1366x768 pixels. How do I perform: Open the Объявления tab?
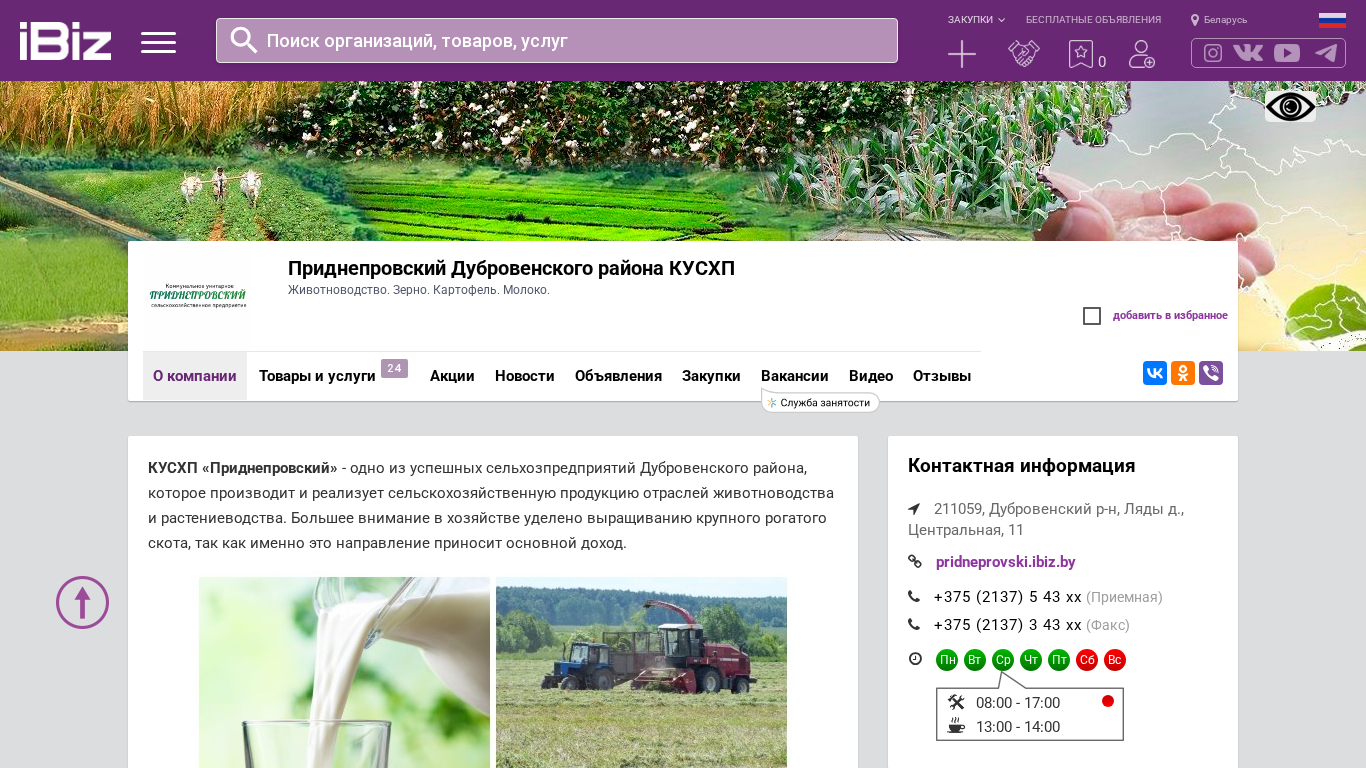(618, 376)
